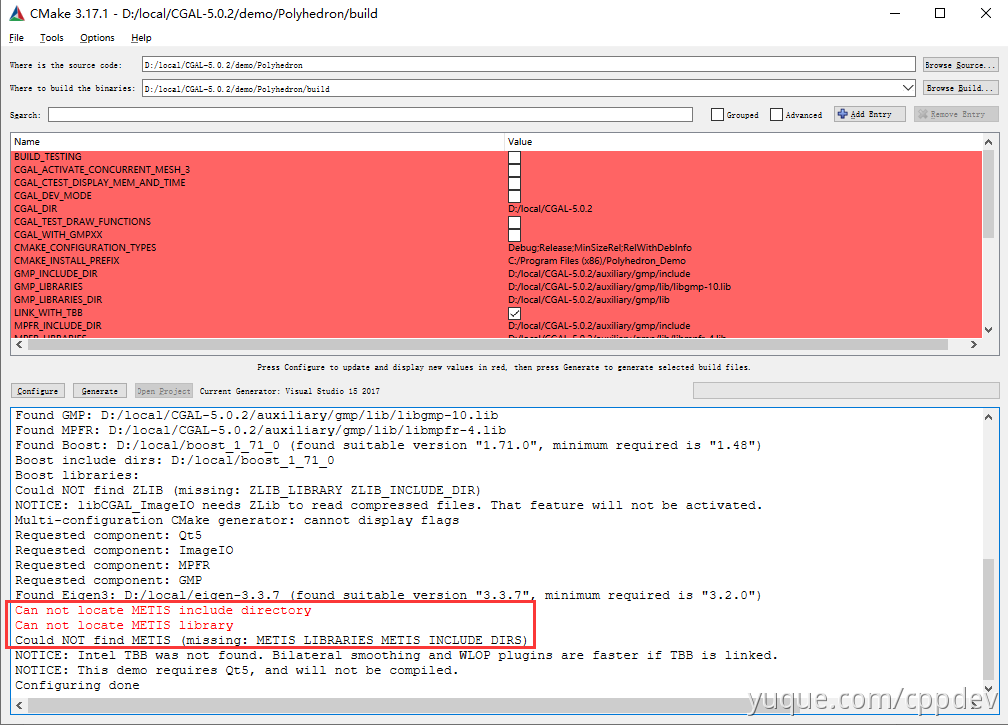Click the Generate button

pyautogui.click(x=100, y=391)
